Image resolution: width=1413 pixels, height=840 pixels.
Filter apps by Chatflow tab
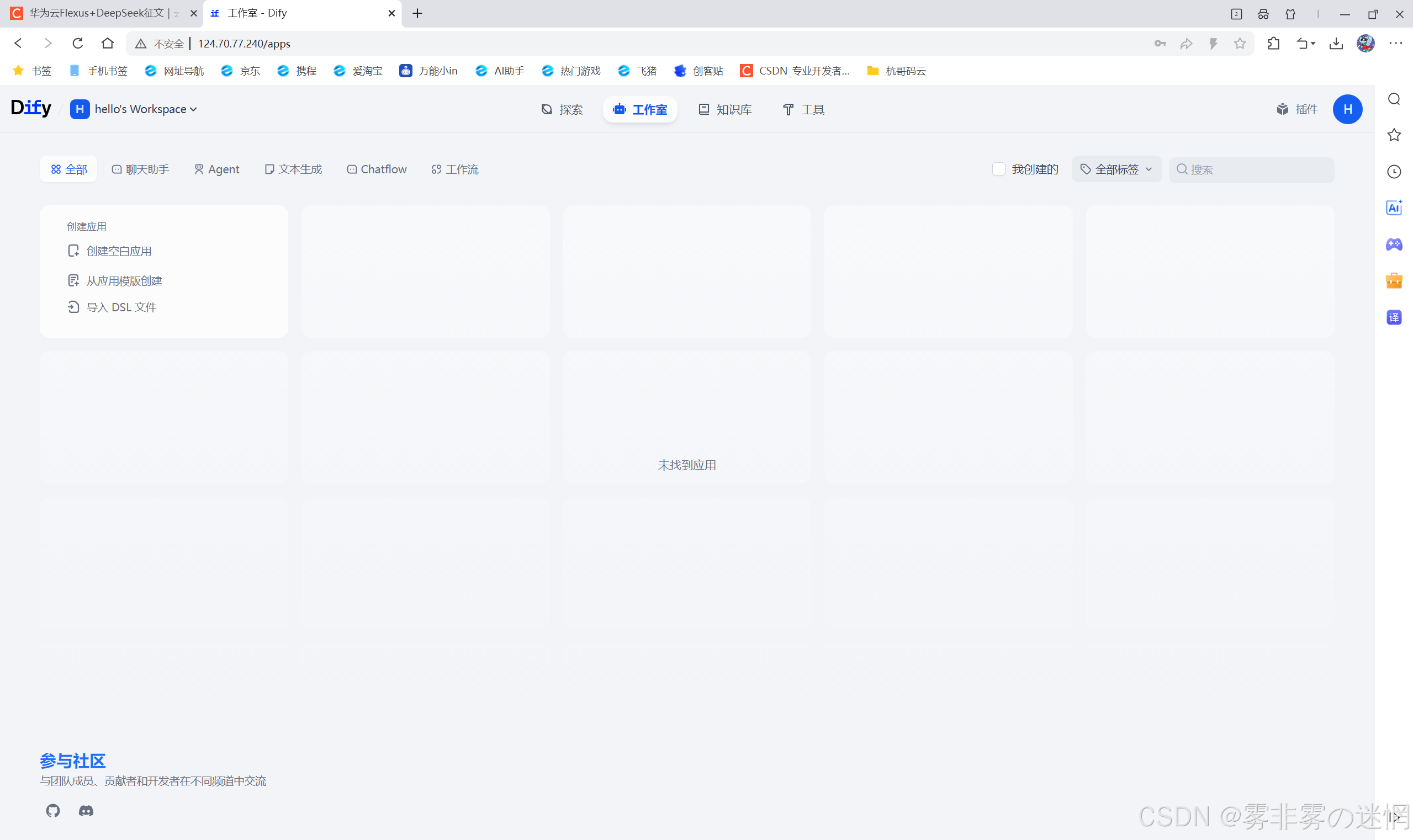[x=377, y=169]
